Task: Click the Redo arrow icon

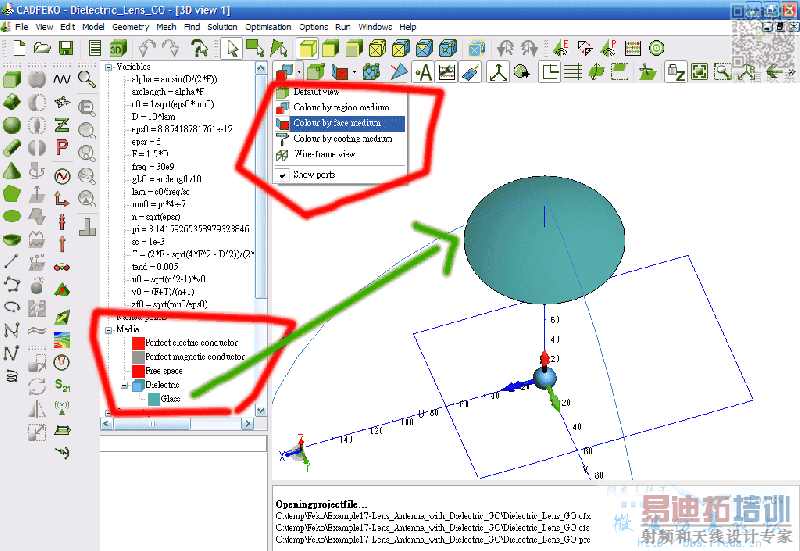Action: coord(170,48)
